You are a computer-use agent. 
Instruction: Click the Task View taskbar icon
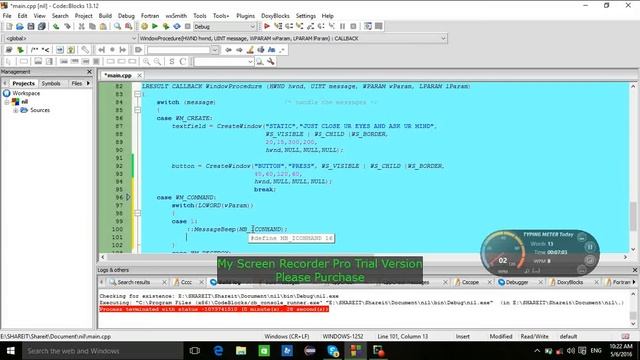click(195, 351)
